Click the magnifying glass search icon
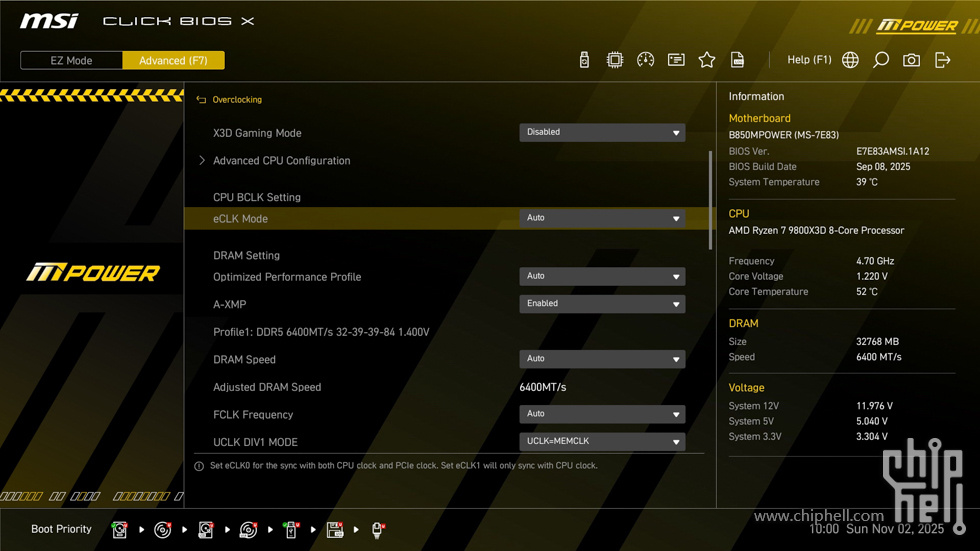 (x=881, y=60)
